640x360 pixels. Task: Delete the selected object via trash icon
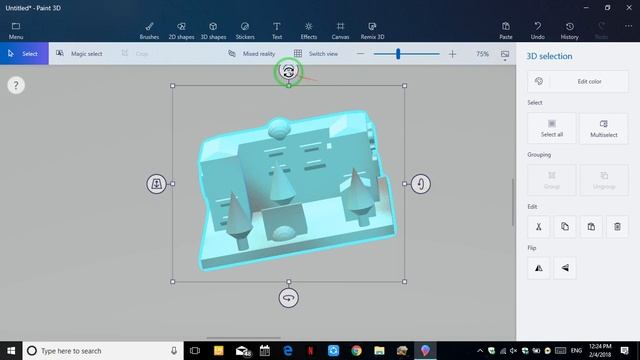click(617, 227)
